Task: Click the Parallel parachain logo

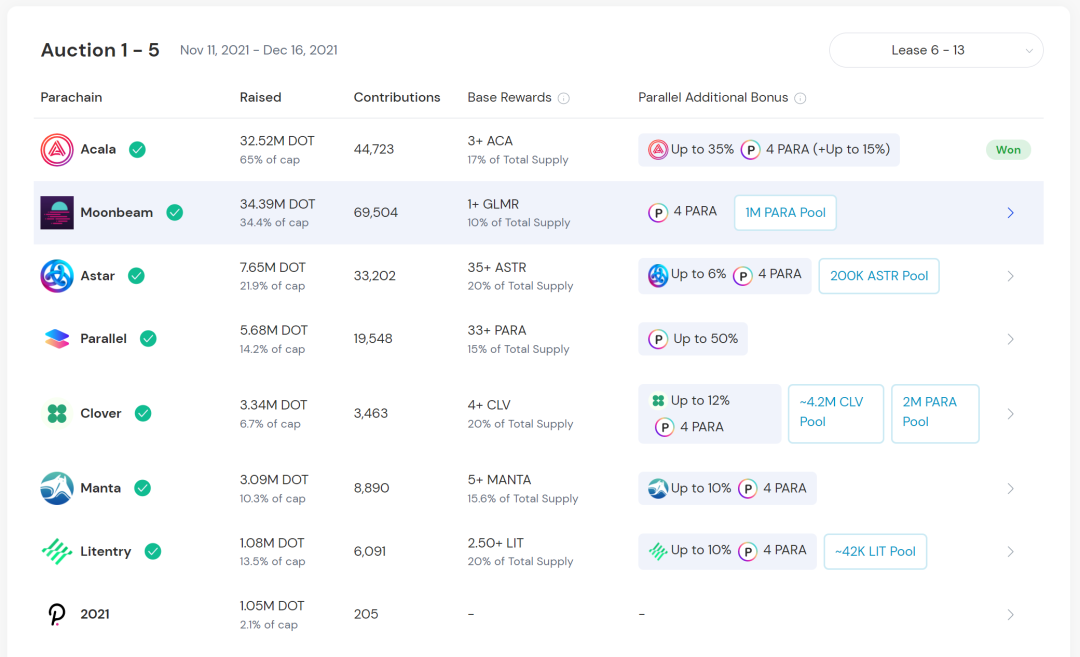Action: point(56,339)
